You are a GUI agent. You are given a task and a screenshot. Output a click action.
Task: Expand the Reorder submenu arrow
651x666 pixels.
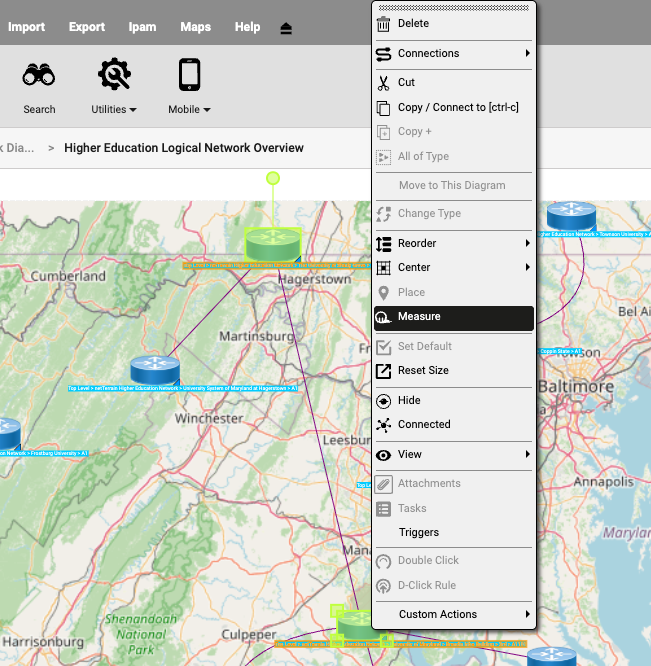[x=527, y=244]
